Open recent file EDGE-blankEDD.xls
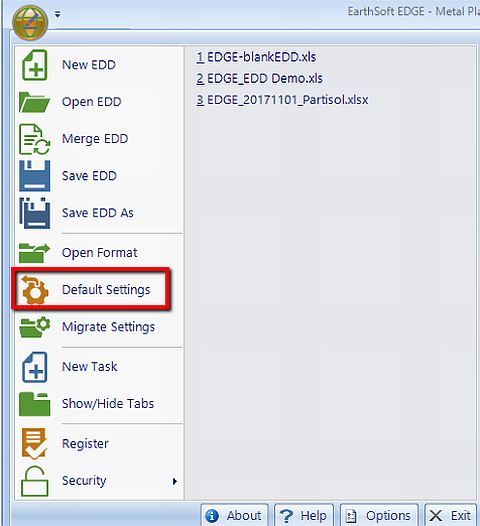Image resolution: width=480 pixels, height=526 pixels. coord(256,57)
